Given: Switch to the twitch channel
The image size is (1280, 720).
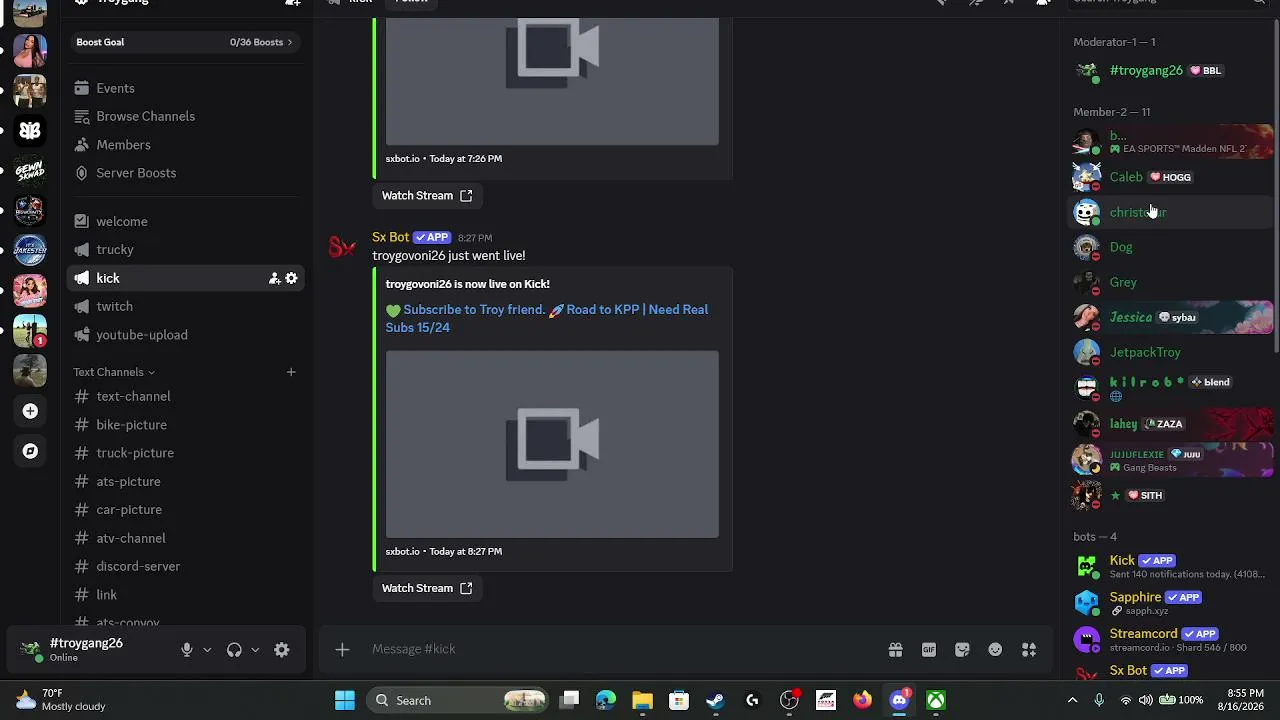Looking at the screenshot, I should pos(186,306).
